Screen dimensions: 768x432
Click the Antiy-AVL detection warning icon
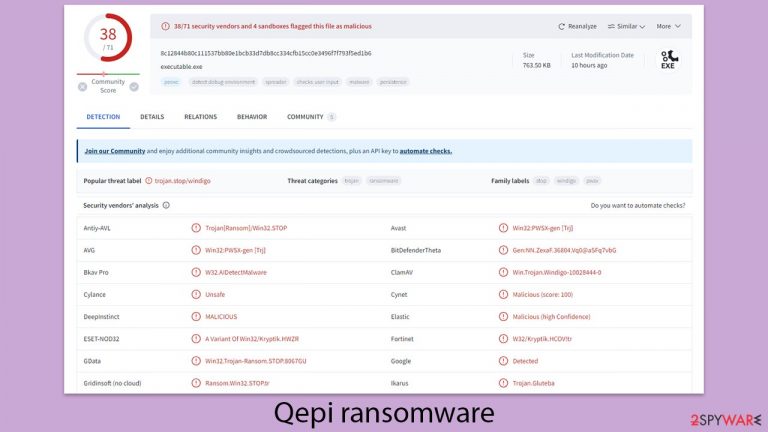coord(196,228)
